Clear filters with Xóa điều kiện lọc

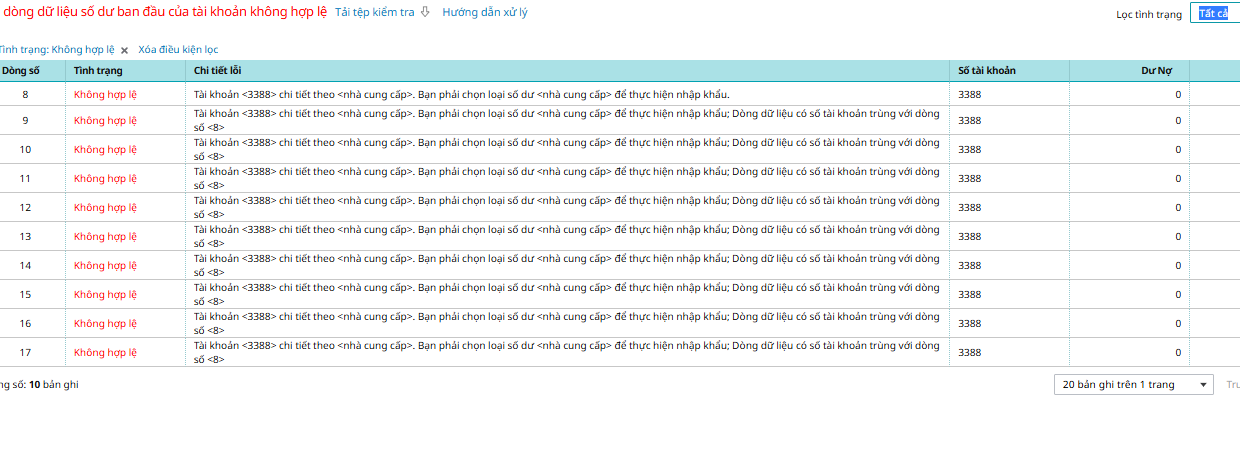pos(178,49)
